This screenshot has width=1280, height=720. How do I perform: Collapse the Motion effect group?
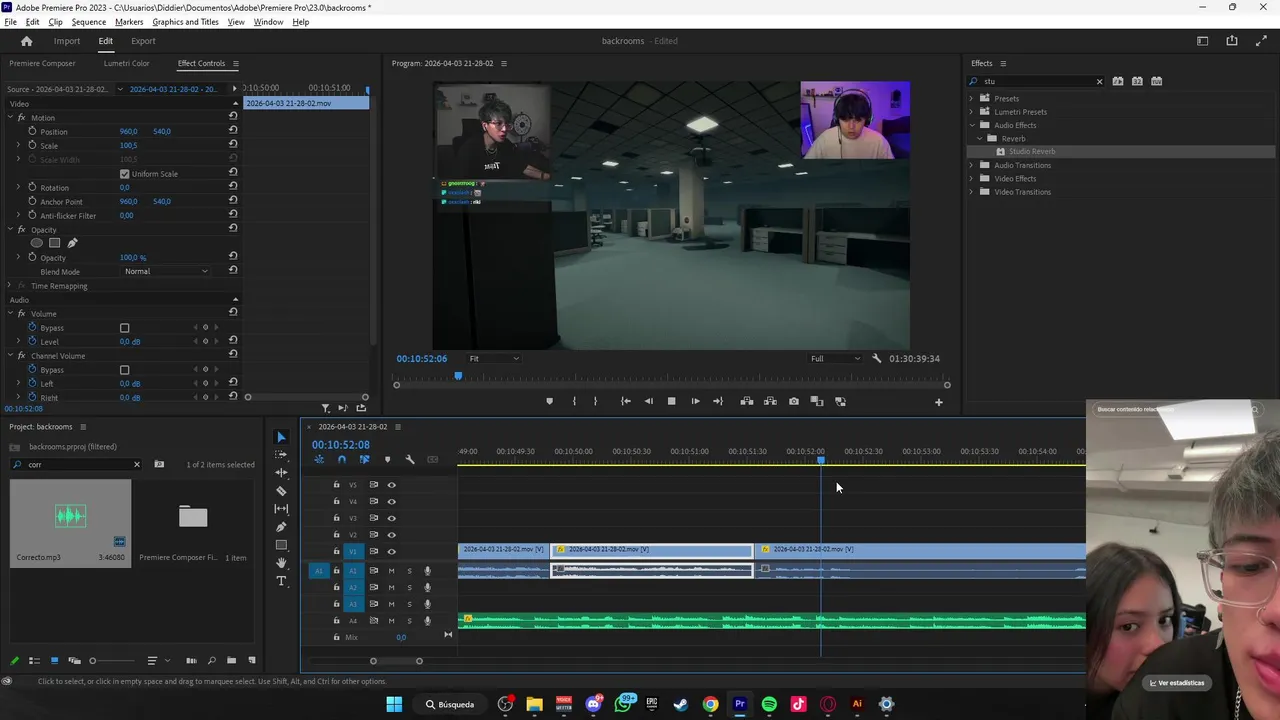[x=9, y=118]
